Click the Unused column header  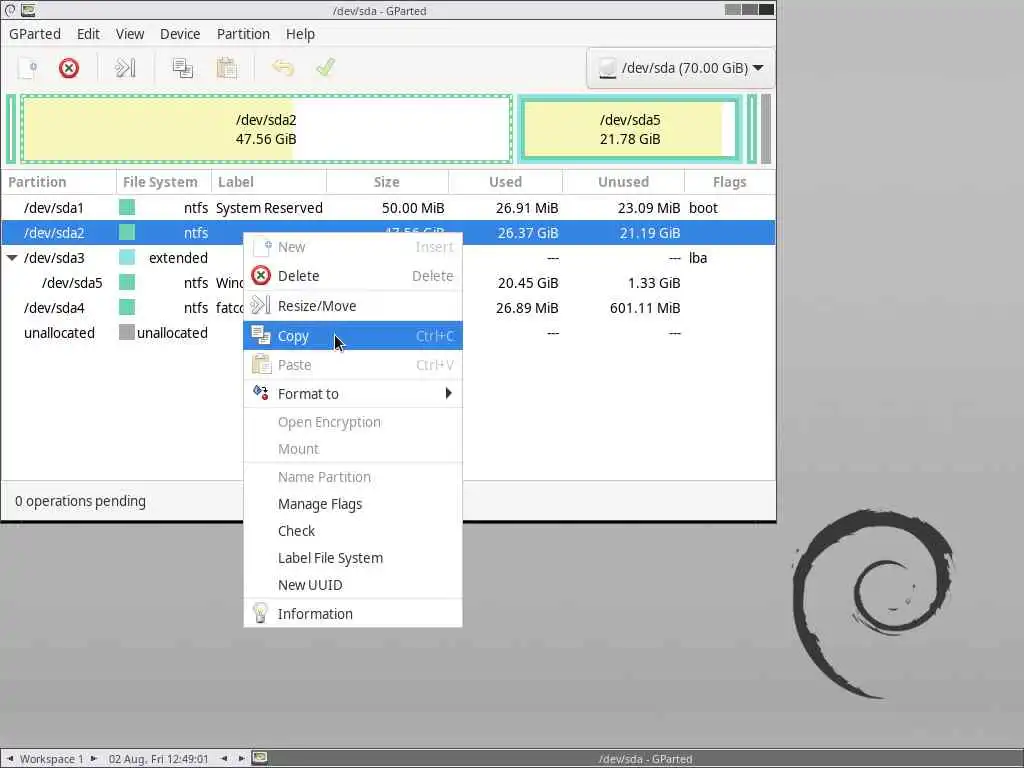(x=624, y=182)
